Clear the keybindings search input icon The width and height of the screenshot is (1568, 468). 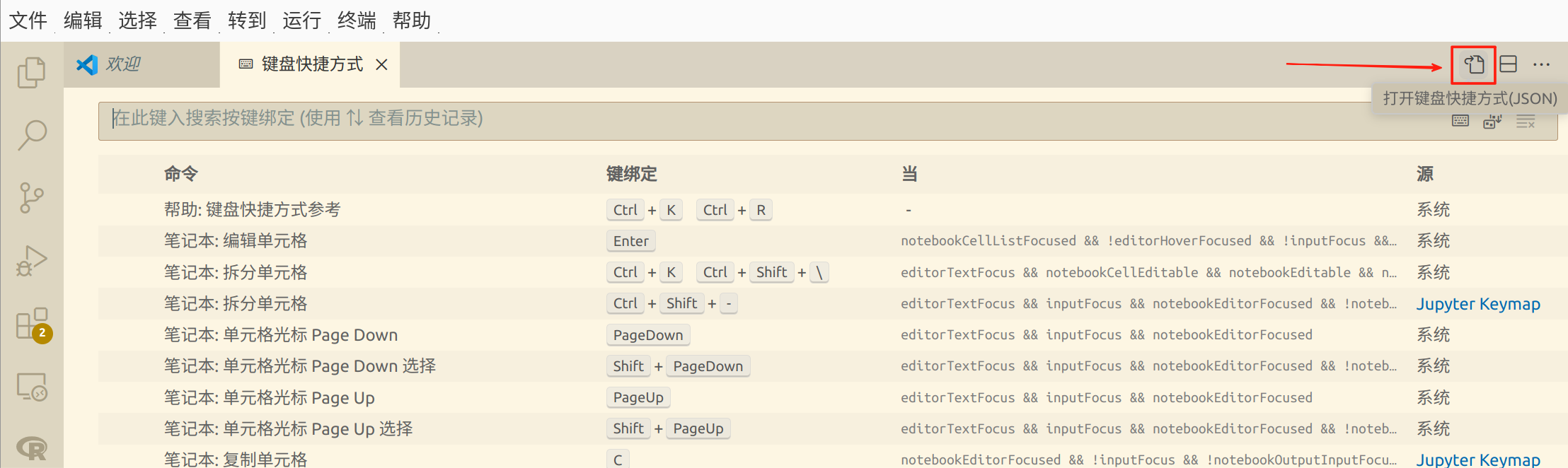click(x=1526, y=122)
